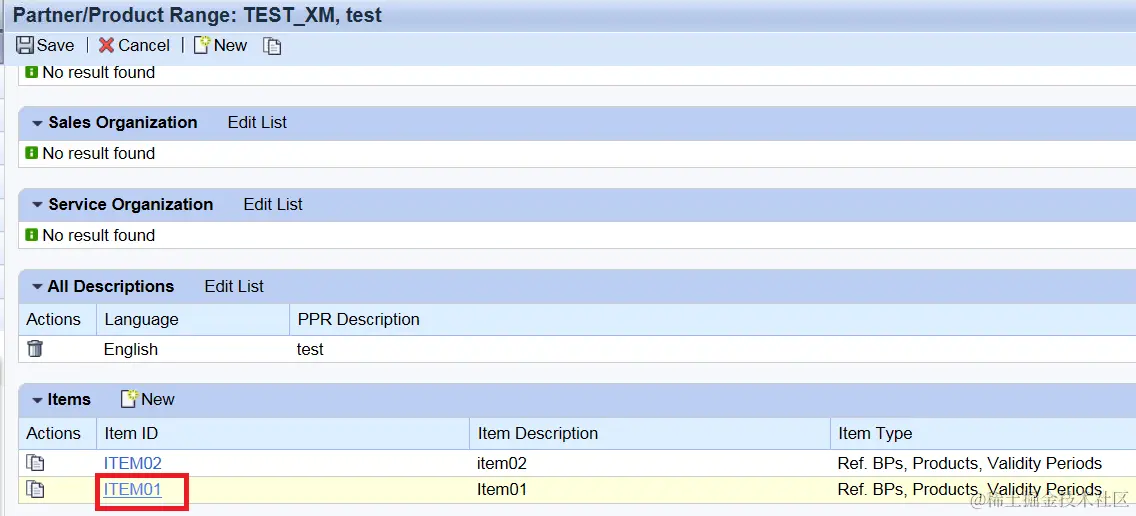The image size is (1136, 516).
Task: Click the copy icon next to New in toolbar
Action: [x=272, y=46]
